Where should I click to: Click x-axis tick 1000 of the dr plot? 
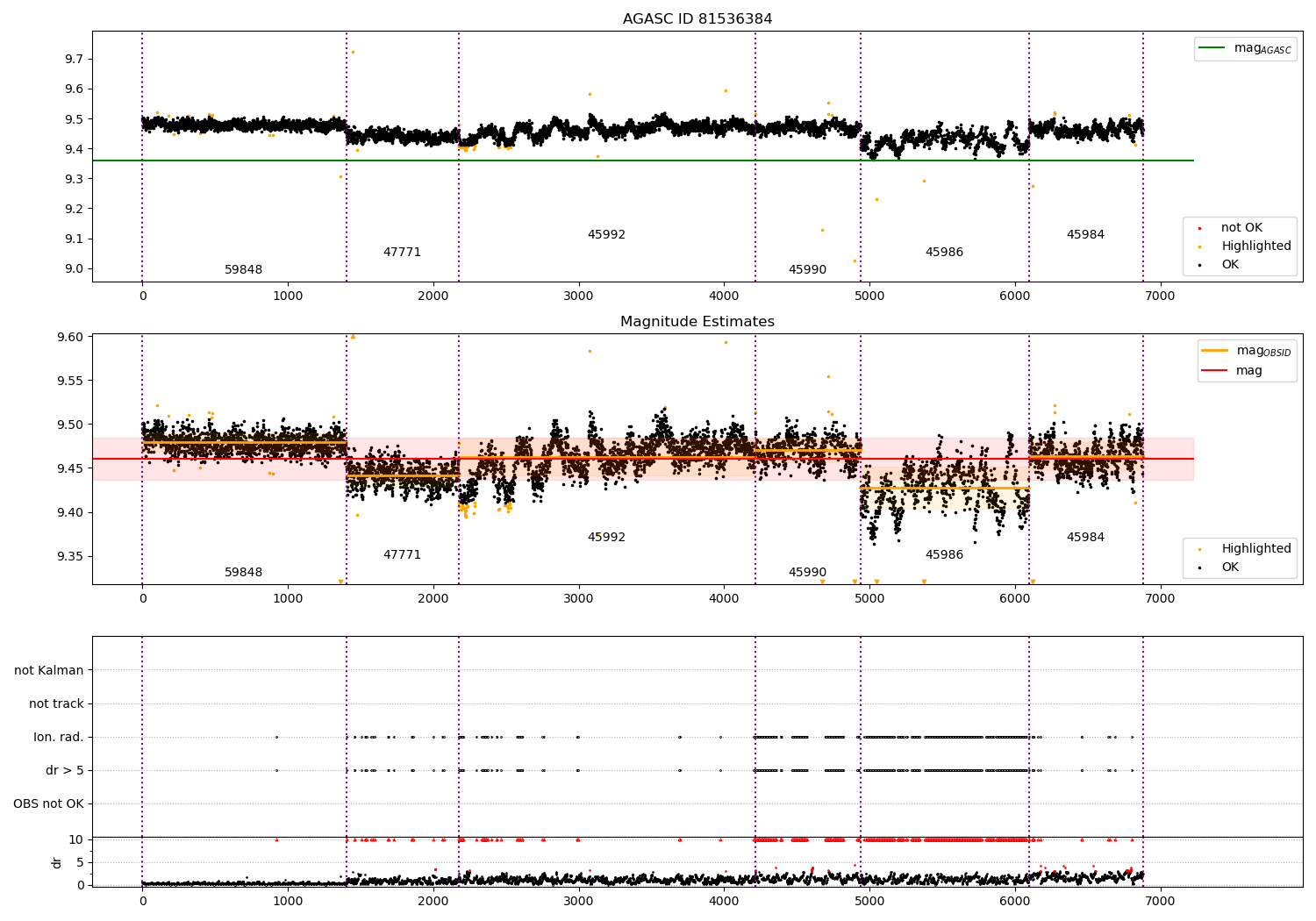(288, 902)
